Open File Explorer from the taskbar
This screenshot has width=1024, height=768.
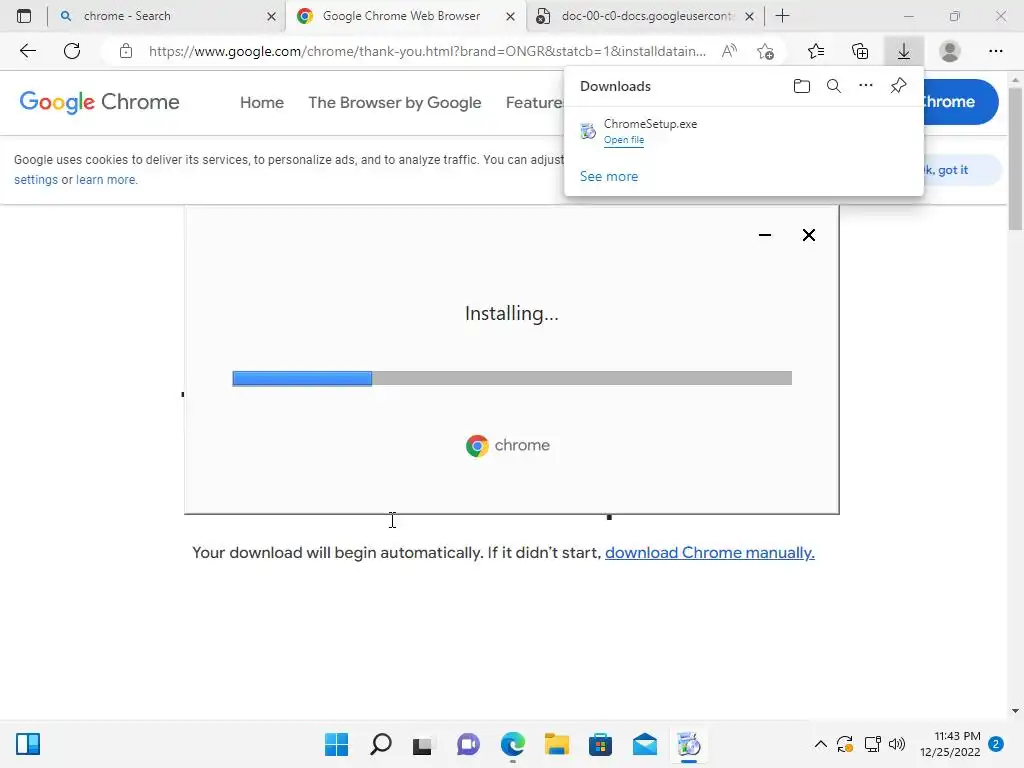(x=556, y=744)
